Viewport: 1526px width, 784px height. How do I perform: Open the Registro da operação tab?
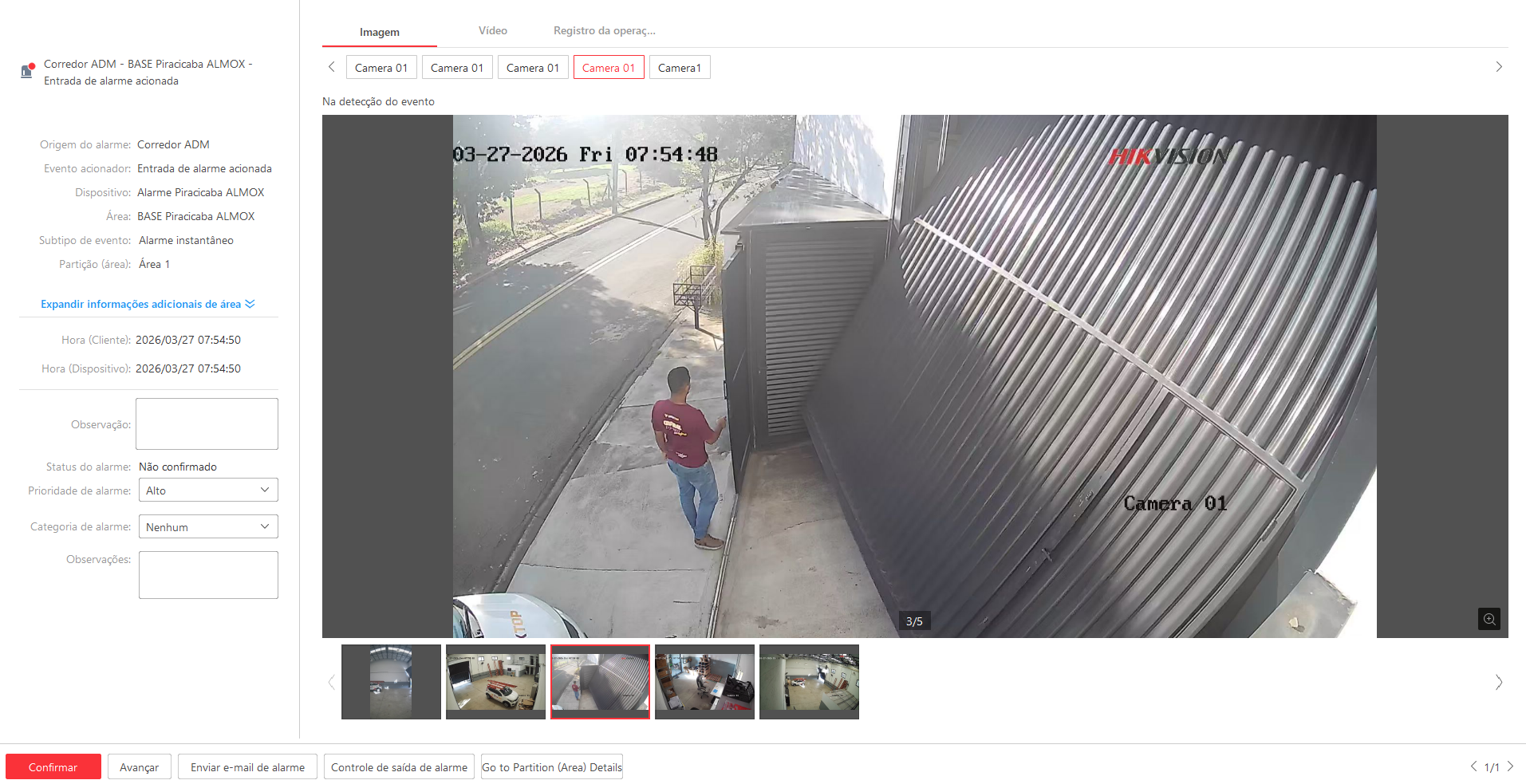click(604, 31)
